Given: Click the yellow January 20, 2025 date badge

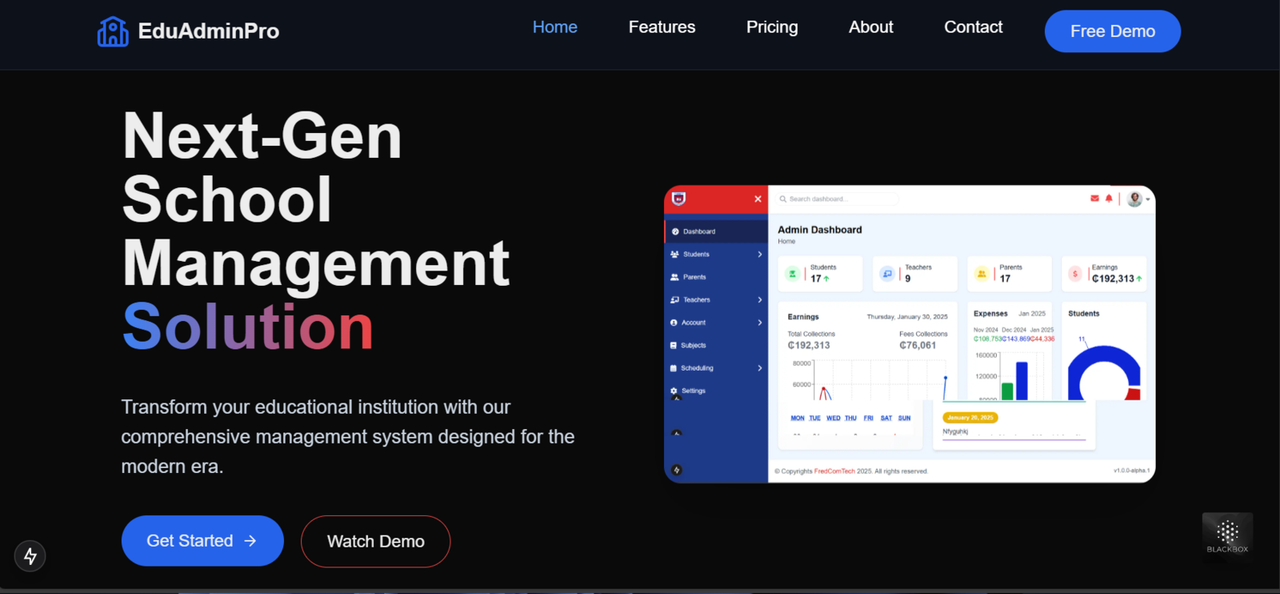Looking at the screenshot, I should [970, 417].
